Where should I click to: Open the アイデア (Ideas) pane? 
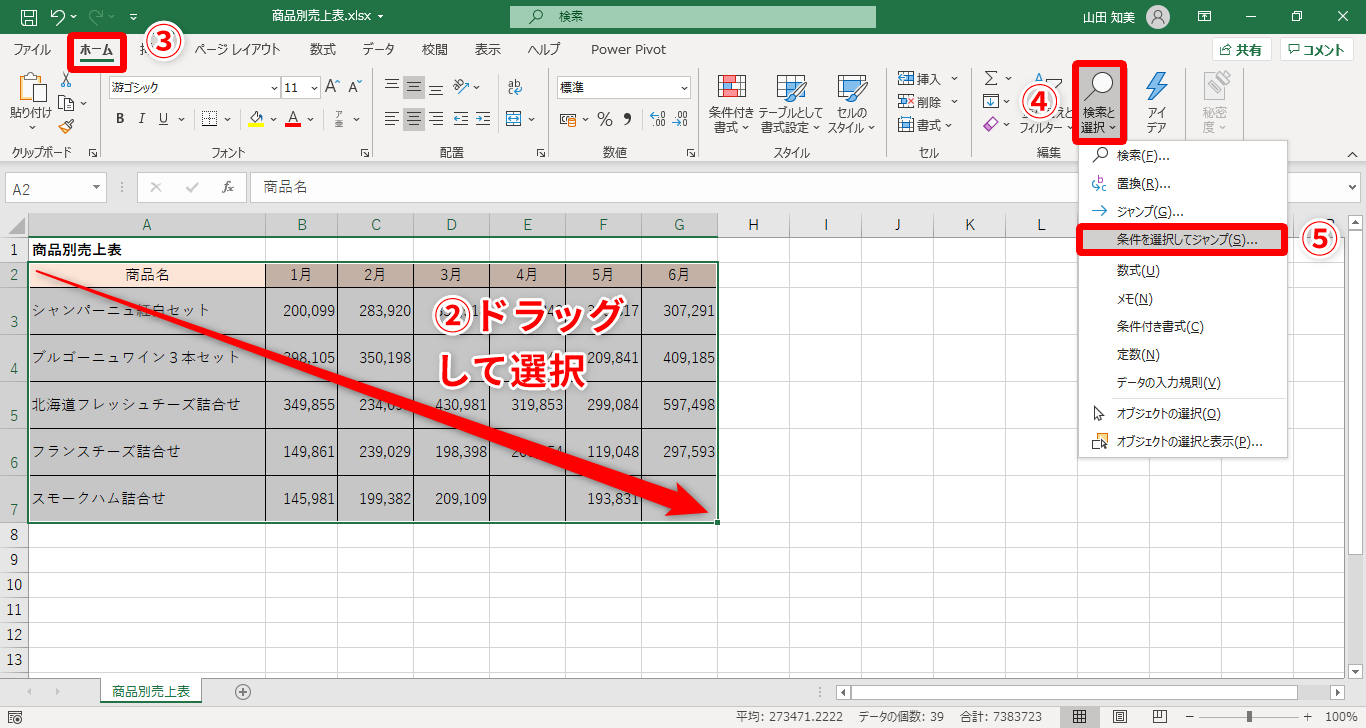pyautogui.click(x=1156, y=103)
